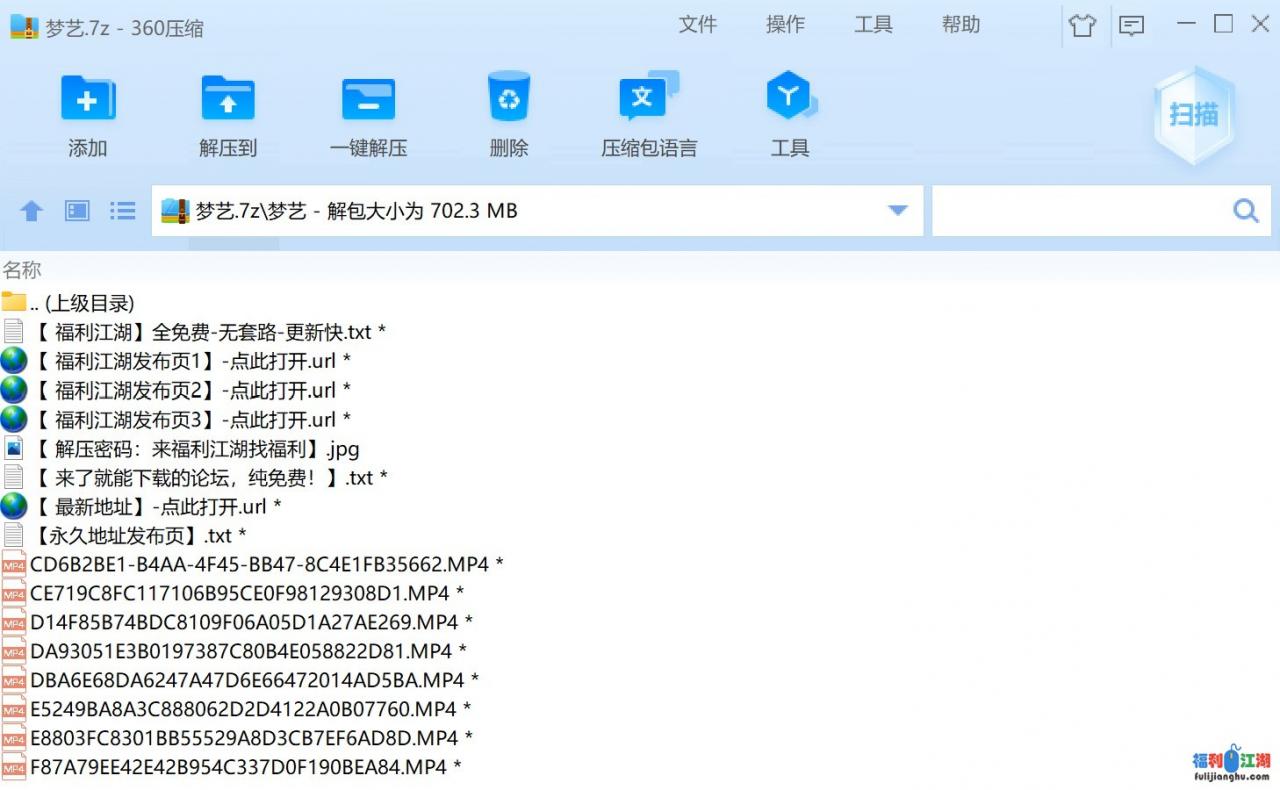Viewport: 1280px width, 790px height.
Task: Go up one level with the arrow icon
Action: tap(32, 211)
